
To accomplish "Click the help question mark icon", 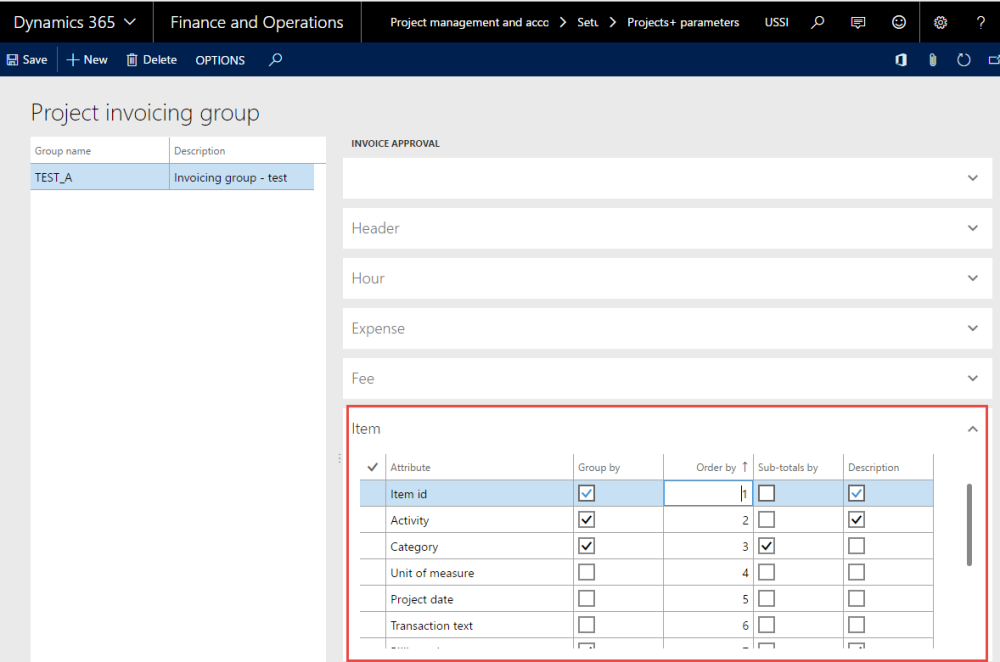I will 979,21.
